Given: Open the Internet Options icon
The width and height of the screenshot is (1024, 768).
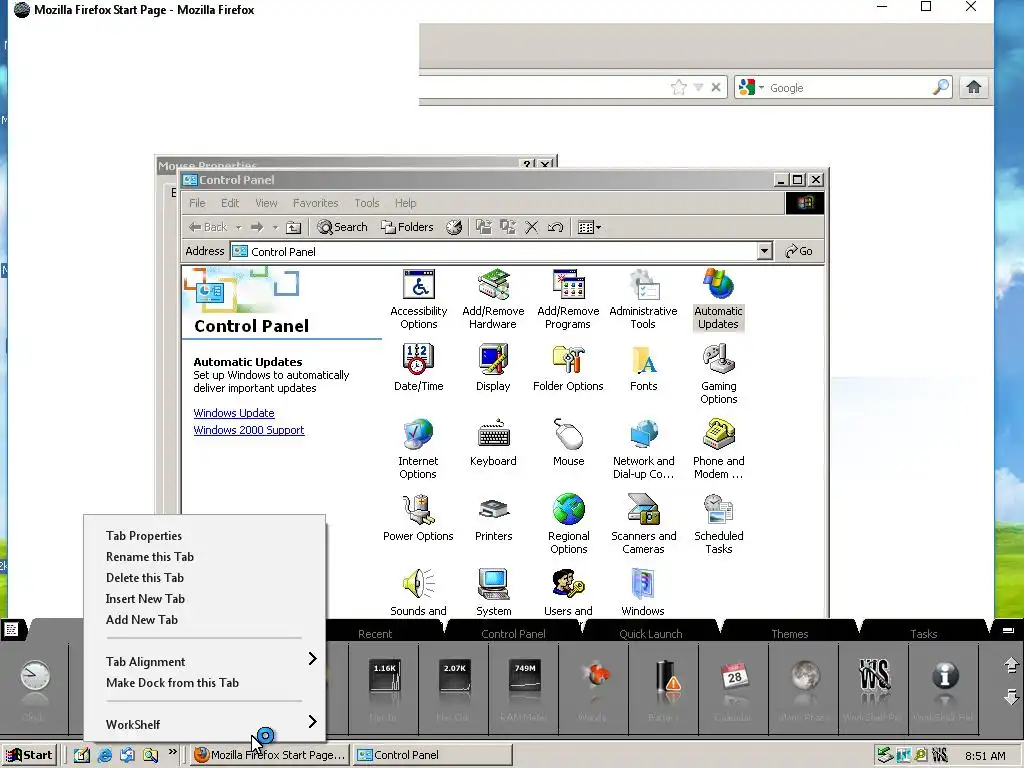Looking at the screenshot, I should [x=418, y=449].
